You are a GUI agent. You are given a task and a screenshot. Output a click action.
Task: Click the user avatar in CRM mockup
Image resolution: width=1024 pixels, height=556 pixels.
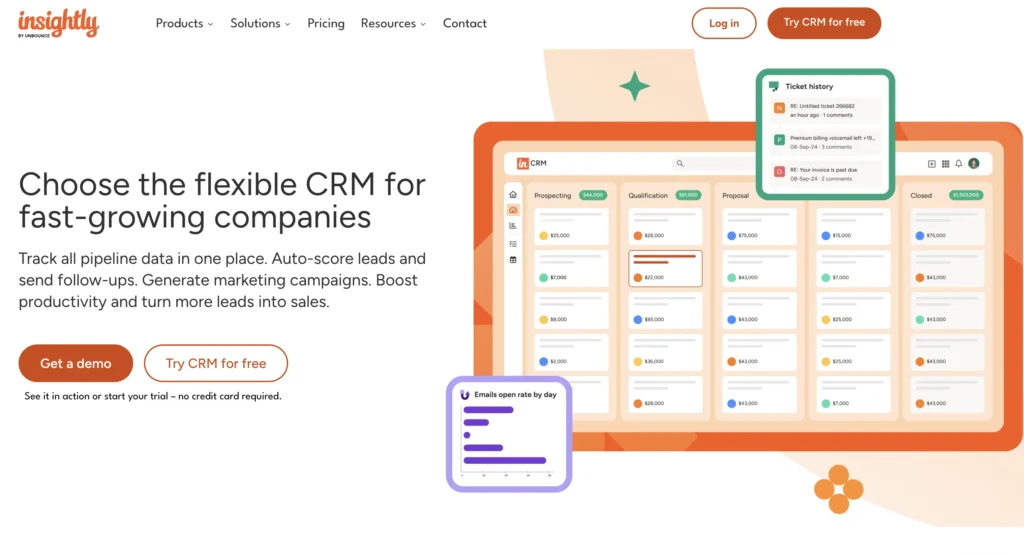(974, 163)
